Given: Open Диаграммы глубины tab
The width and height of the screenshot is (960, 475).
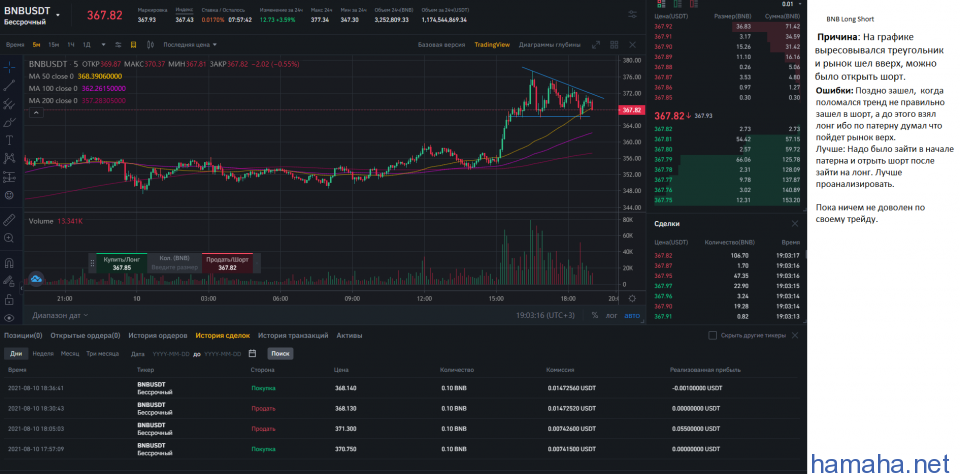Looking at the screenshot, I should point(550,45).
